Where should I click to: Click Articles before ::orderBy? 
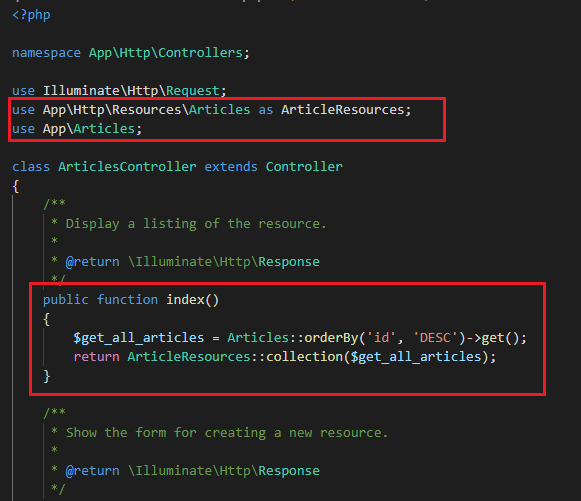(x=258, y=338)
